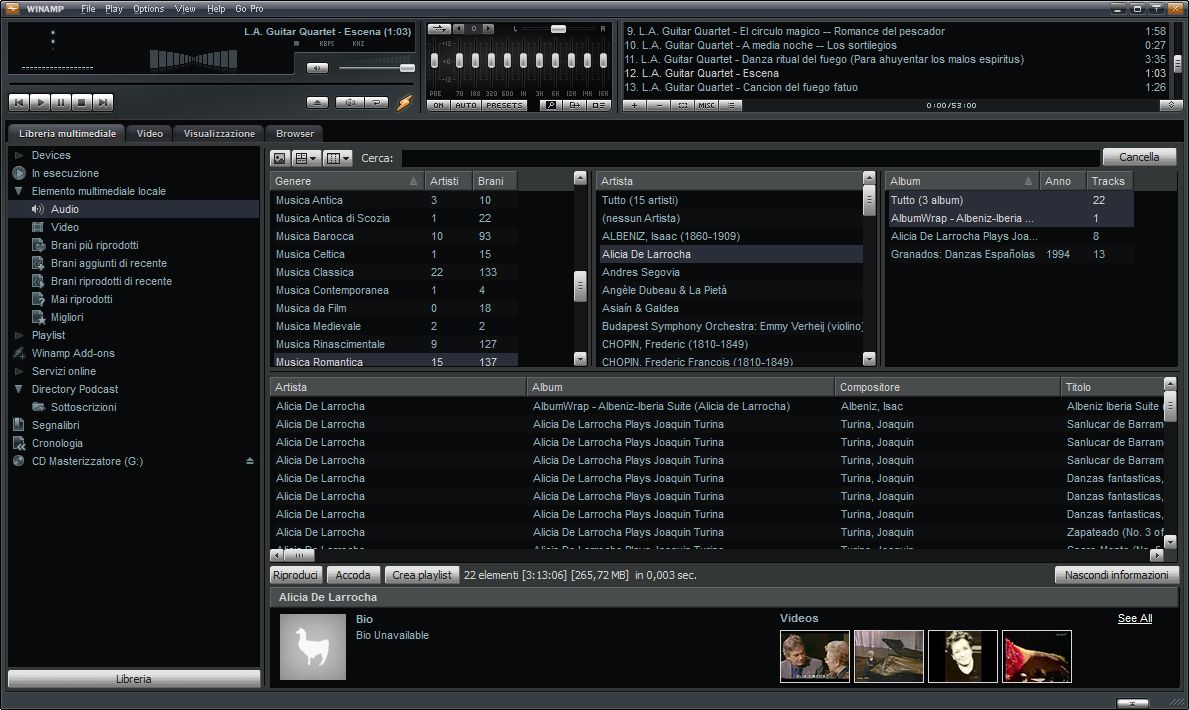Click the orange lightning bolt icon
The image size is (1189, 710).
pyautogui.click(x=404, y=102)
